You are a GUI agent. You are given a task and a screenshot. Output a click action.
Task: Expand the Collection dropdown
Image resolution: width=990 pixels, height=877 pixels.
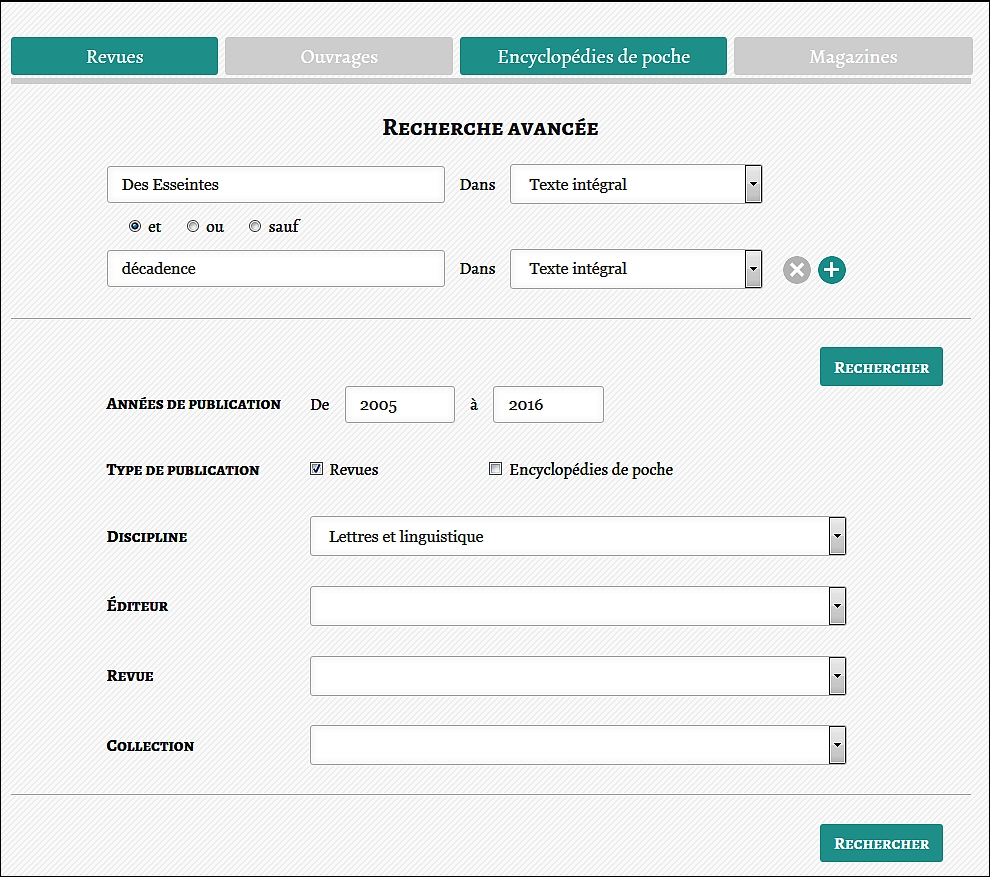pyautogui.click(x=578, y=745)
